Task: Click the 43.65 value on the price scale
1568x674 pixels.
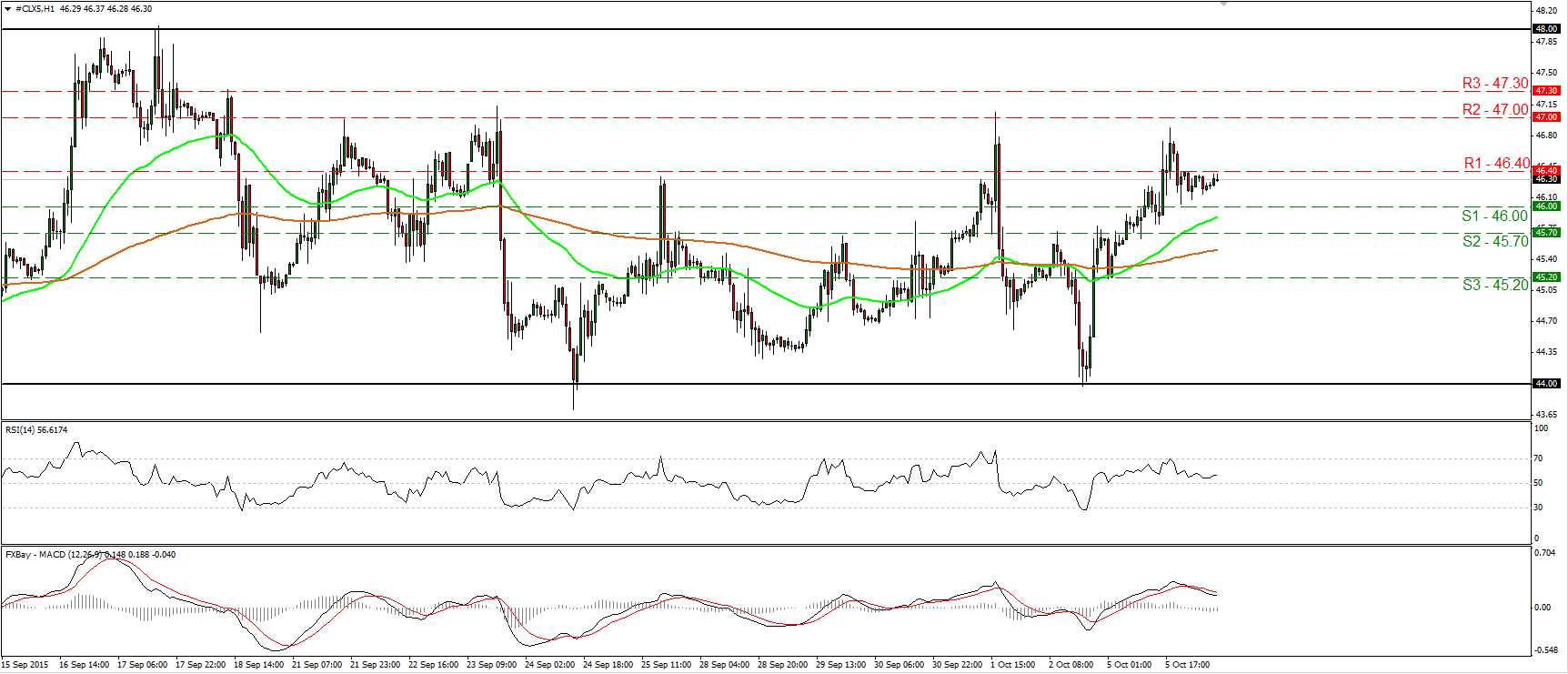Action: pyautogui.click(x=1545, y=415)
